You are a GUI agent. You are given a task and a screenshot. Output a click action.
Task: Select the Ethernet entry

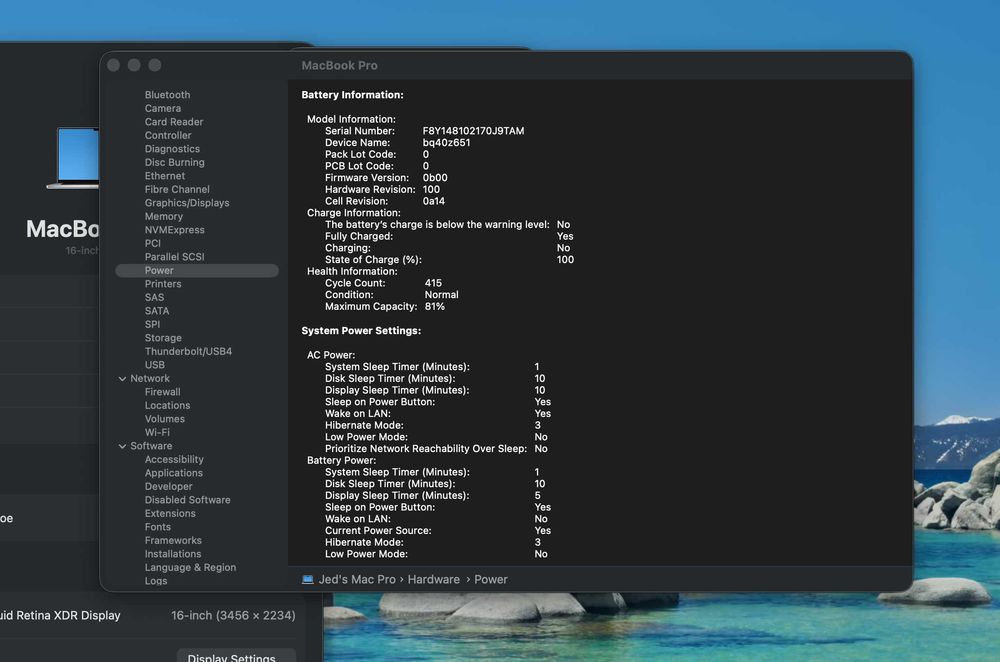(x=165, y=176)
